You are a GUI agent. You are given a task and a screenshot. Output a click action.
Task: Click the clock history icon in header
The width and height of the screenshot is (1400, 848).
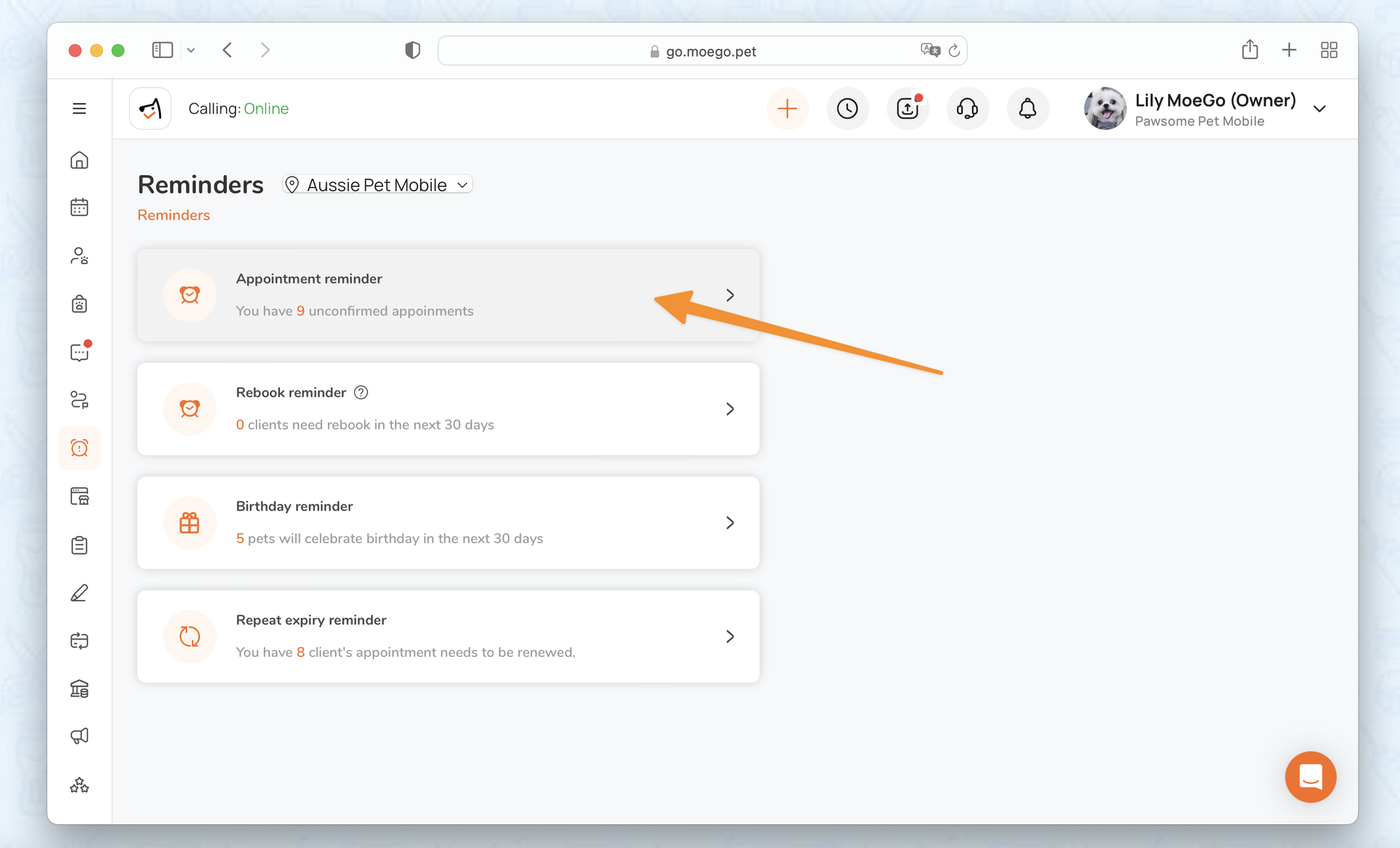848,109
